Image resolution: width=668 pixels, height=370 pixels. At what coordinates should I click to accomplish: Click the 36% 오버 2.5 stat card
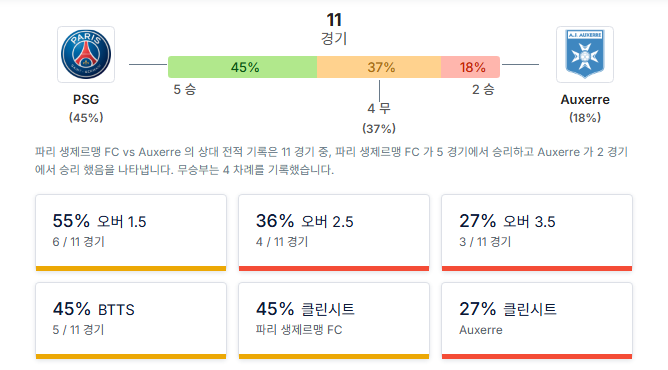334,232
